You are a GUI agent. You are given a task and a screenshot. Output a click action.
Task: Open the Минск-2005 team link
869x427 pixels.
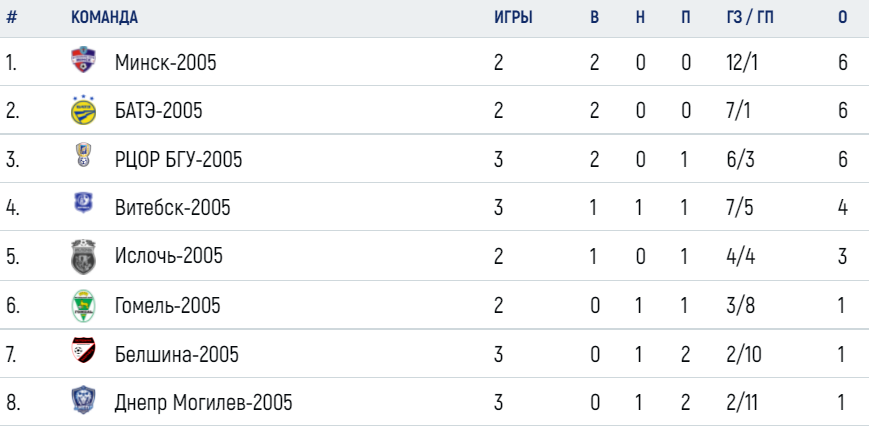point(166,63)
